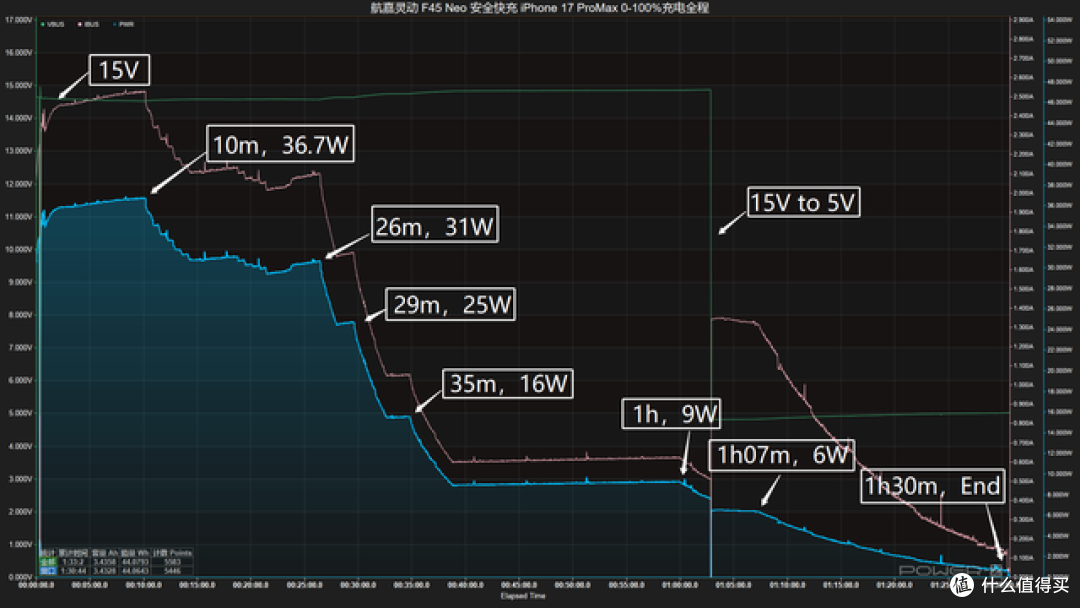The width and height of the screenshot is (1080, 608).
Task: Toggle the PWR series in the legend
Action: click(123, 24)
